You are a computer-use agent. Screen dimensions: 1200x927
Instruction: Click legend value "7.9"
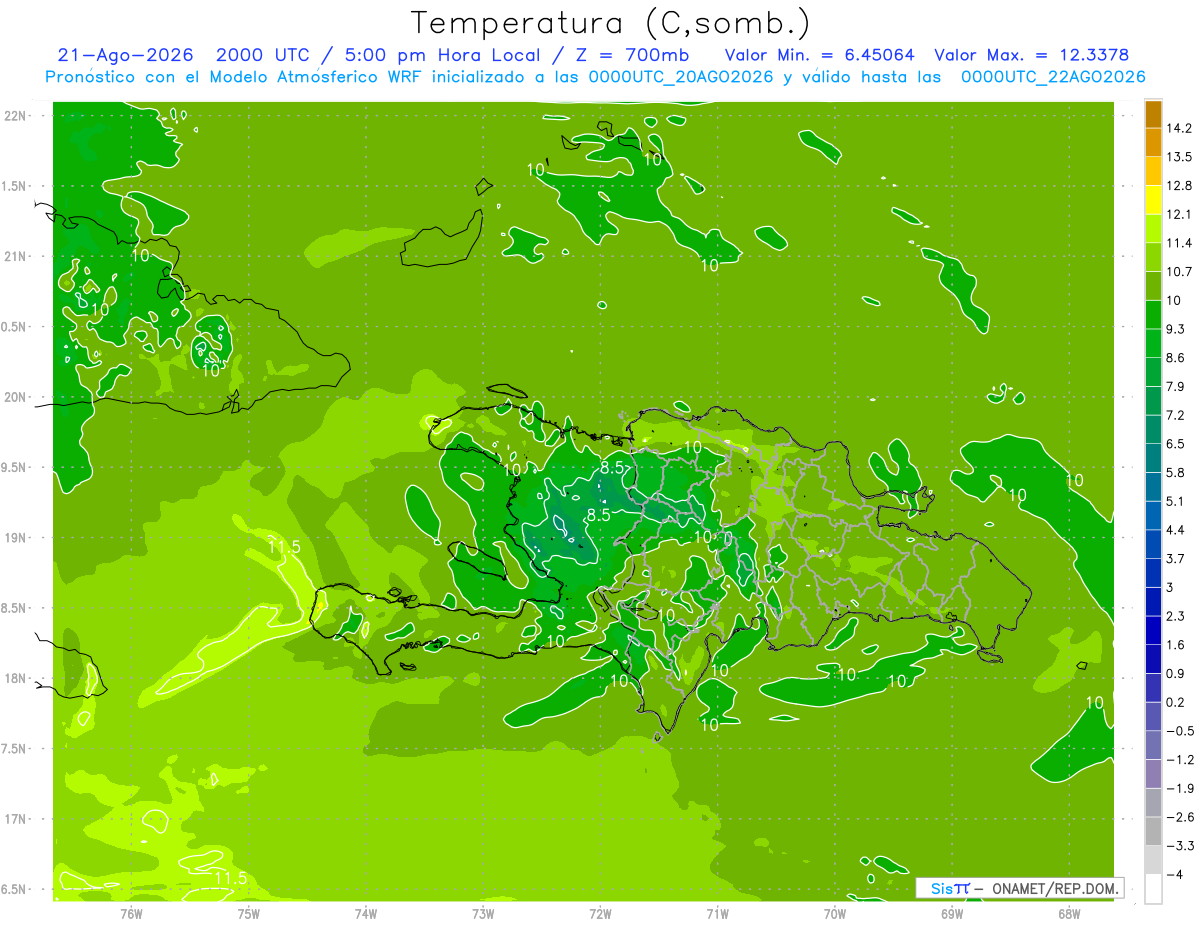tap(1176, 387)
